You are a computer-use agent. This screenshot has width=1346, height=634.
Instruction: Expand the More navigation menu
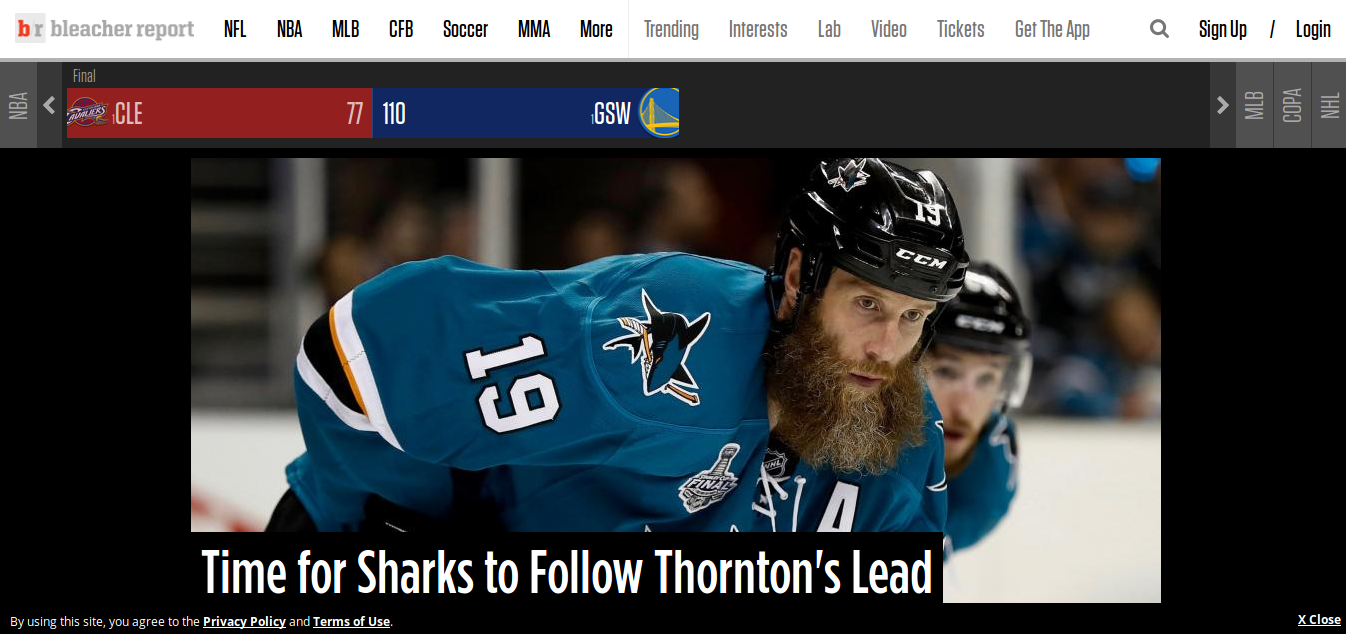(x=596, y=29)
